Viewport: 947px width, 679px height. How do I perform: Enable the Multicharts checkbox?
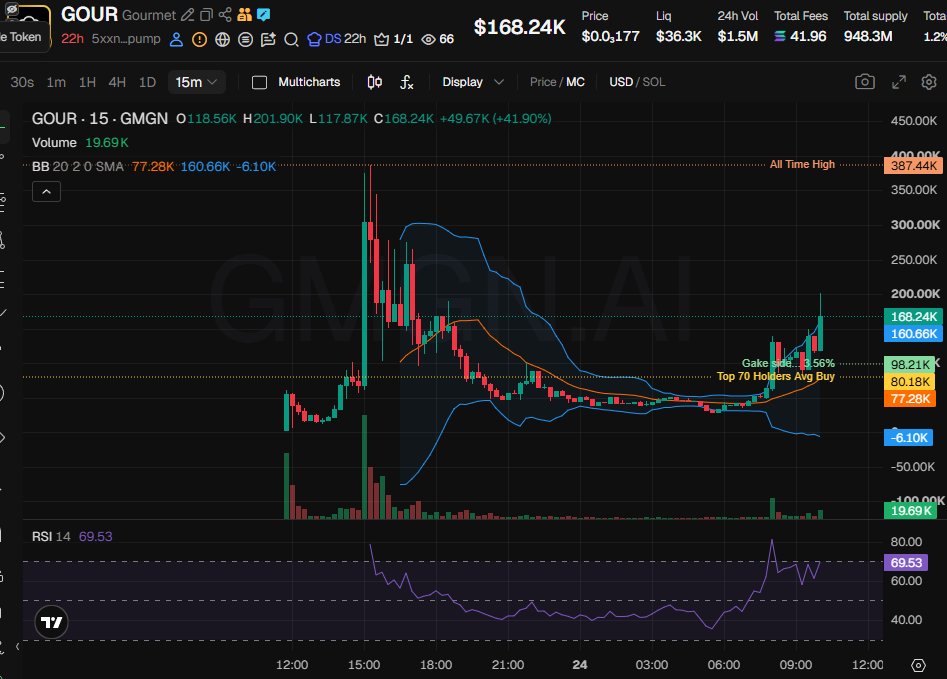click(x=259, y=82)
